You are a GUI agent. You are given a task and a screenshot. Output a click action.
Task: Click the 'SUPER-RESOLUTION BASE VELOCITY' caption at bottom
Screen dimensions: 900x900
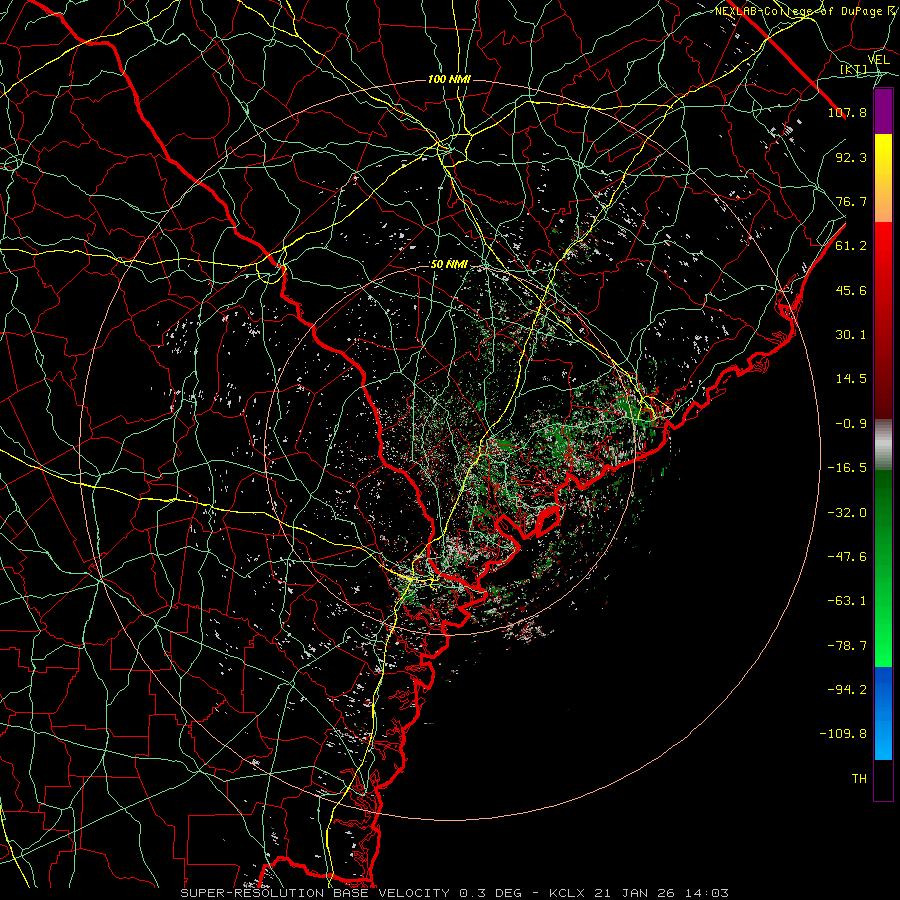[315, 893]
